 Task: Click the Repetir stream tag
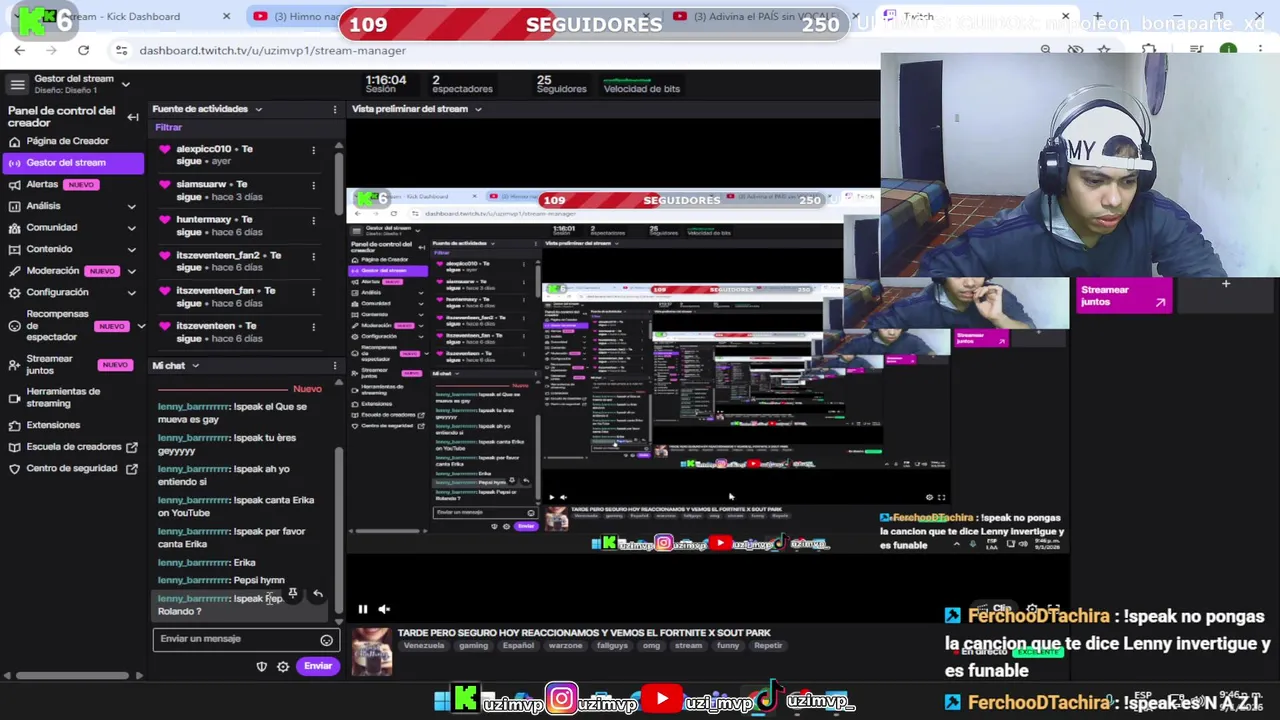tap(768, 646)
